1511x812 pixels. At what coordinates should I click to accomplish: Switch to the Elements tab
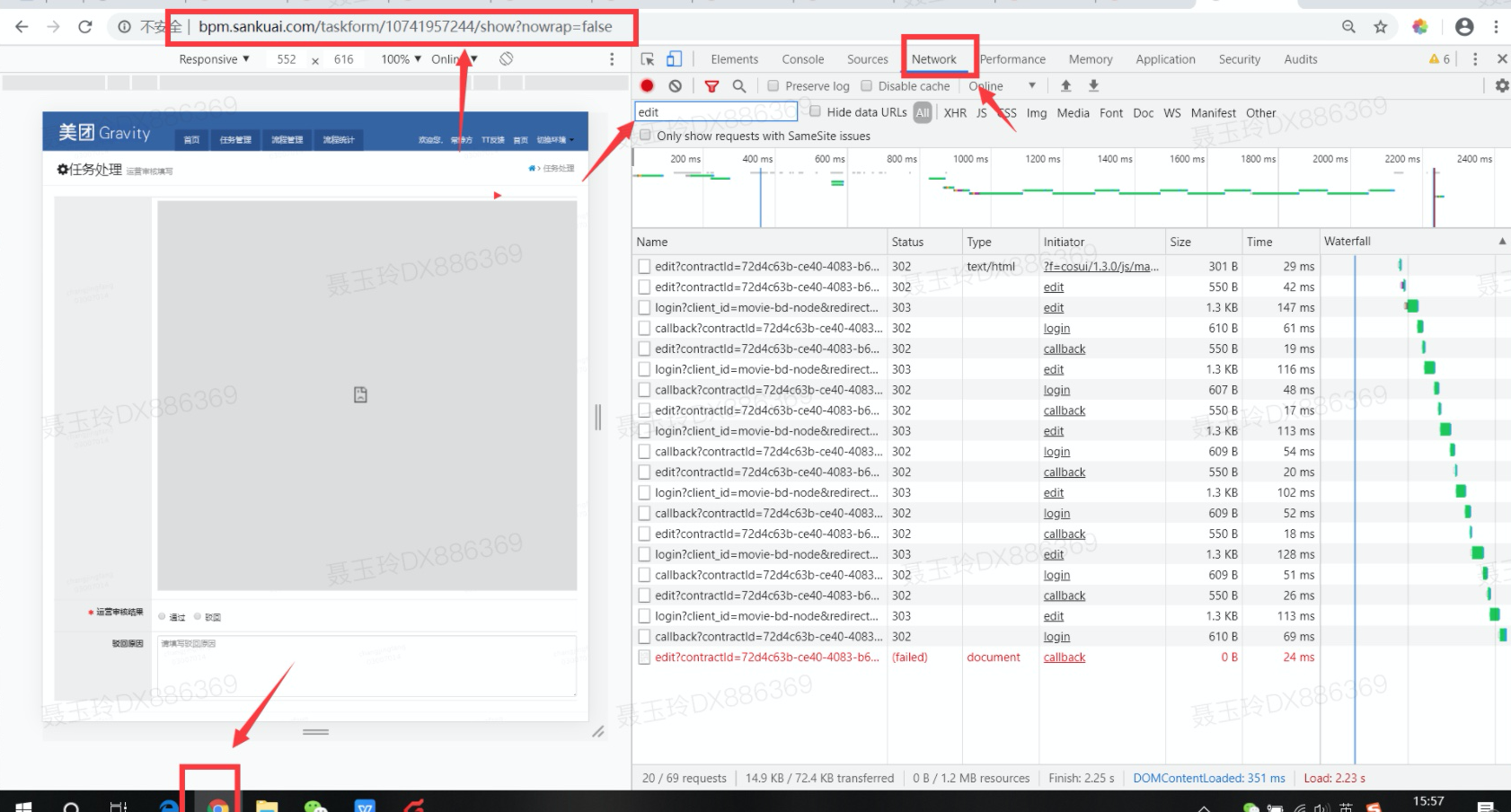[734, 59]
